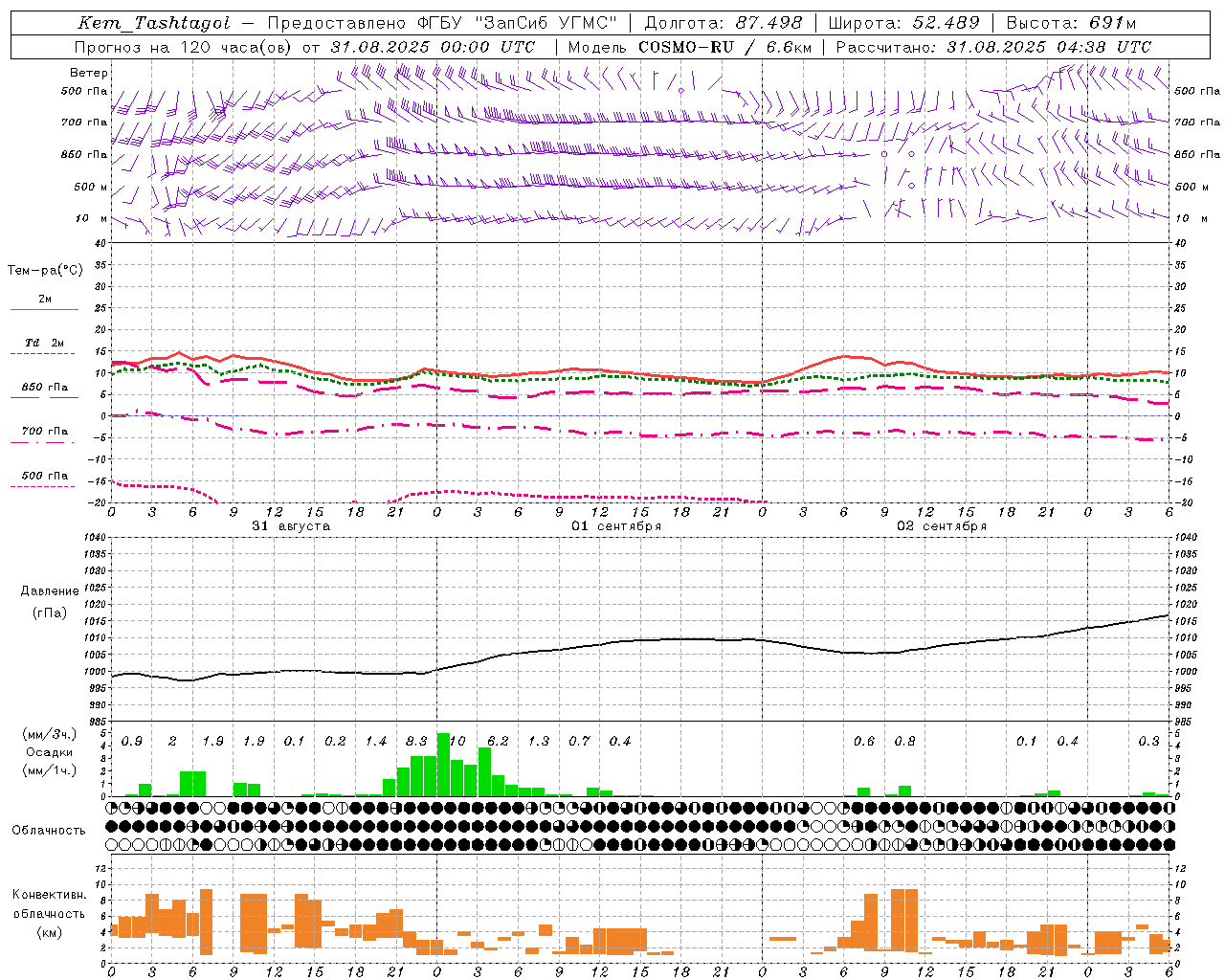Select the provider text ФГБУ "ЗапСиб УГМС"
The width and height of the screenshot is (1225, 980).
(517, 23)
